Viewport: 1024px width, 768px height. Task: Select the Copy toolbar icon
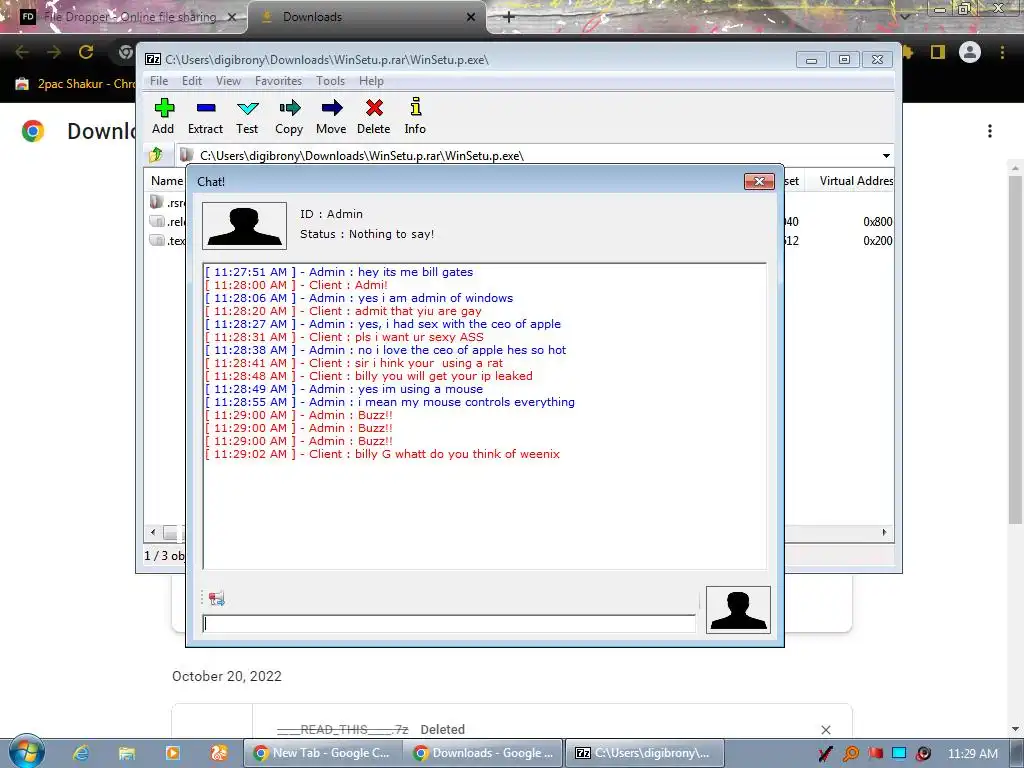[289, 116]
